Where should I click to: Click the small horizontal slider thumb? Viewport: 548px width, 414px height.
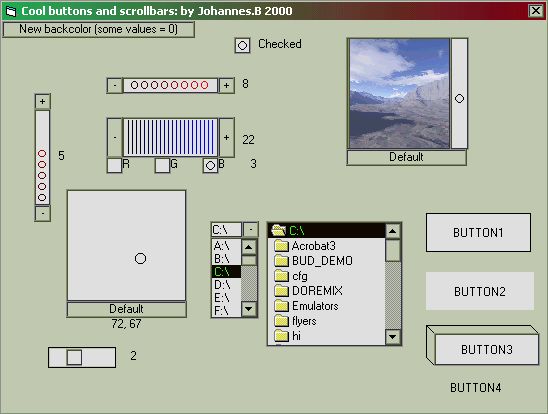(x=74, y=357)
